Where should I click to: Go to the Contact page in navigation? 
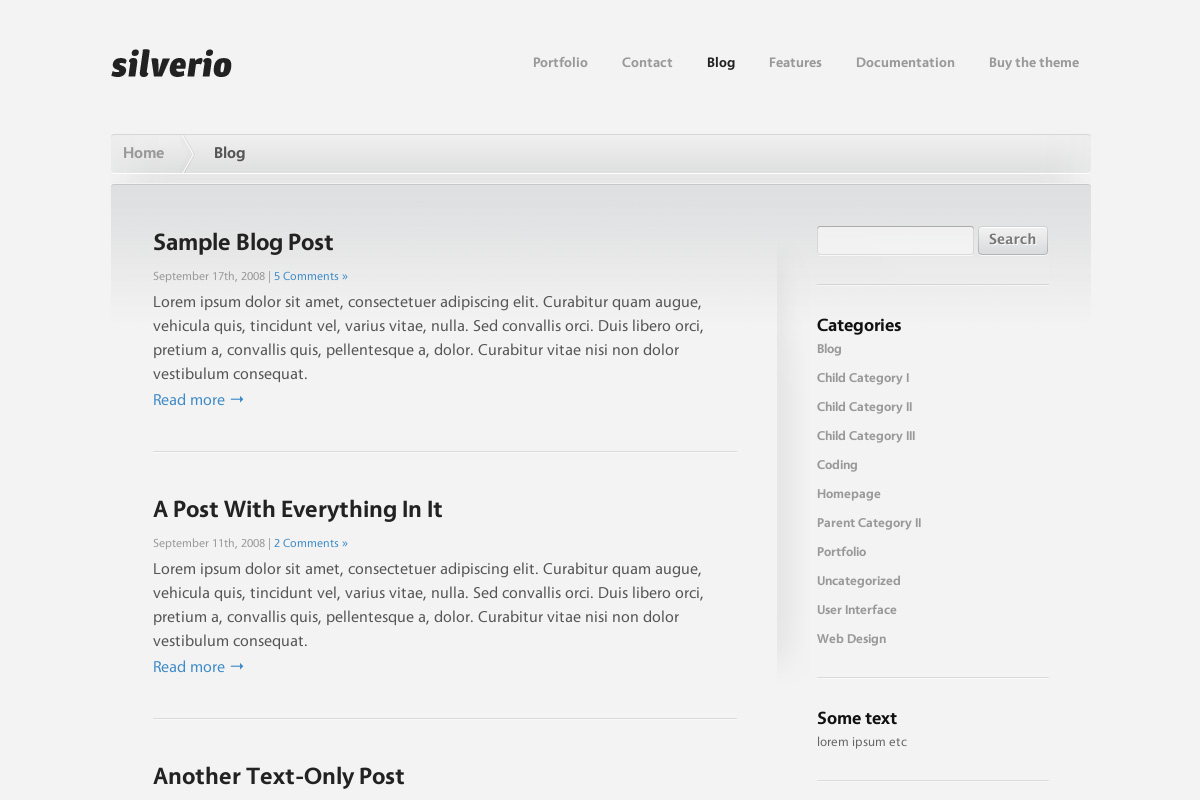pyautogui.click(x=647, y=63)
